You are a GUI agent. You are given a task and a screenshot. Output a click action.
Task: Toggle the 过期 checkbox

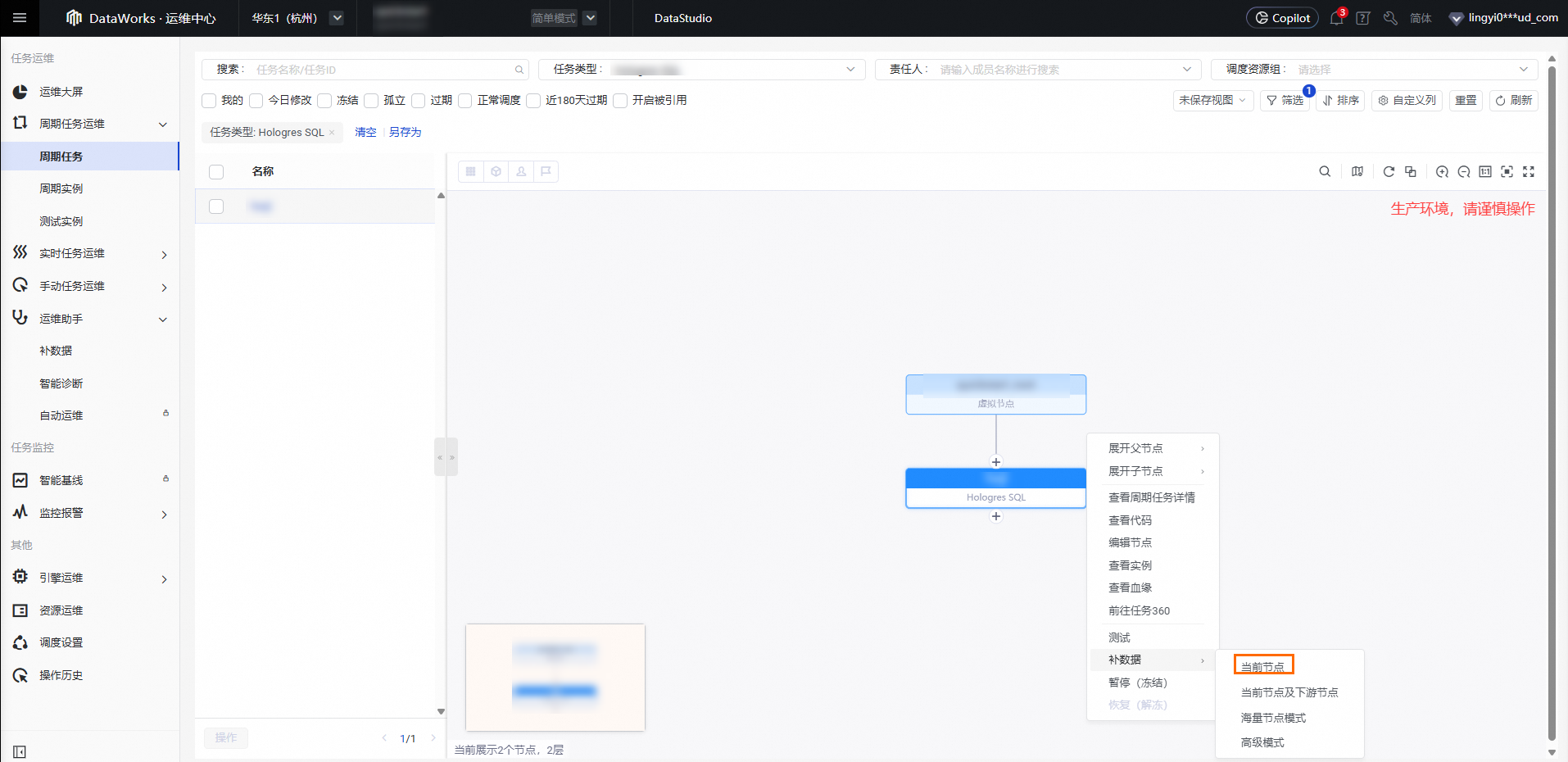coord(419,100)
